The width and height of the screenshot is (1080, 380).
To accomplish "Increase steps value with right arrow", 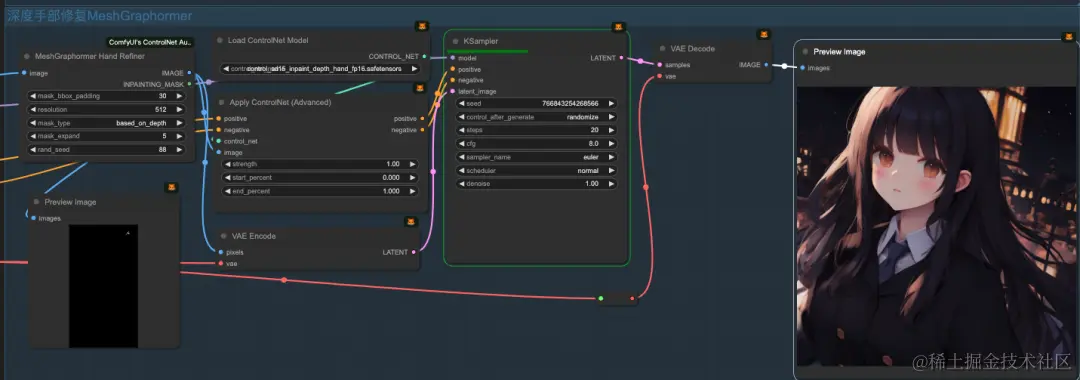I will click(611, 130).
